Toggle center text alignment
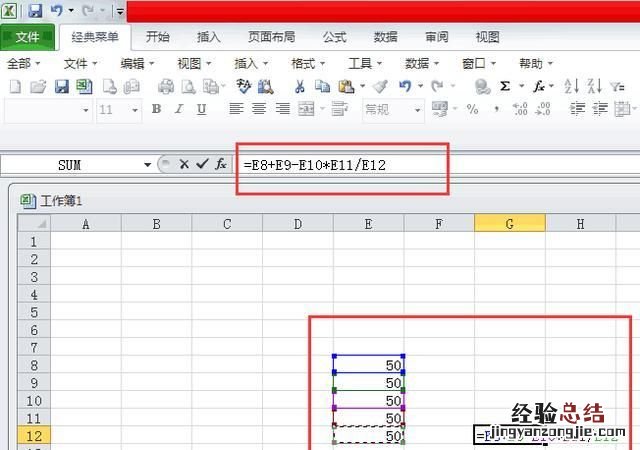The height and width of the screenshot is (450, 640). tap(258, 109)
